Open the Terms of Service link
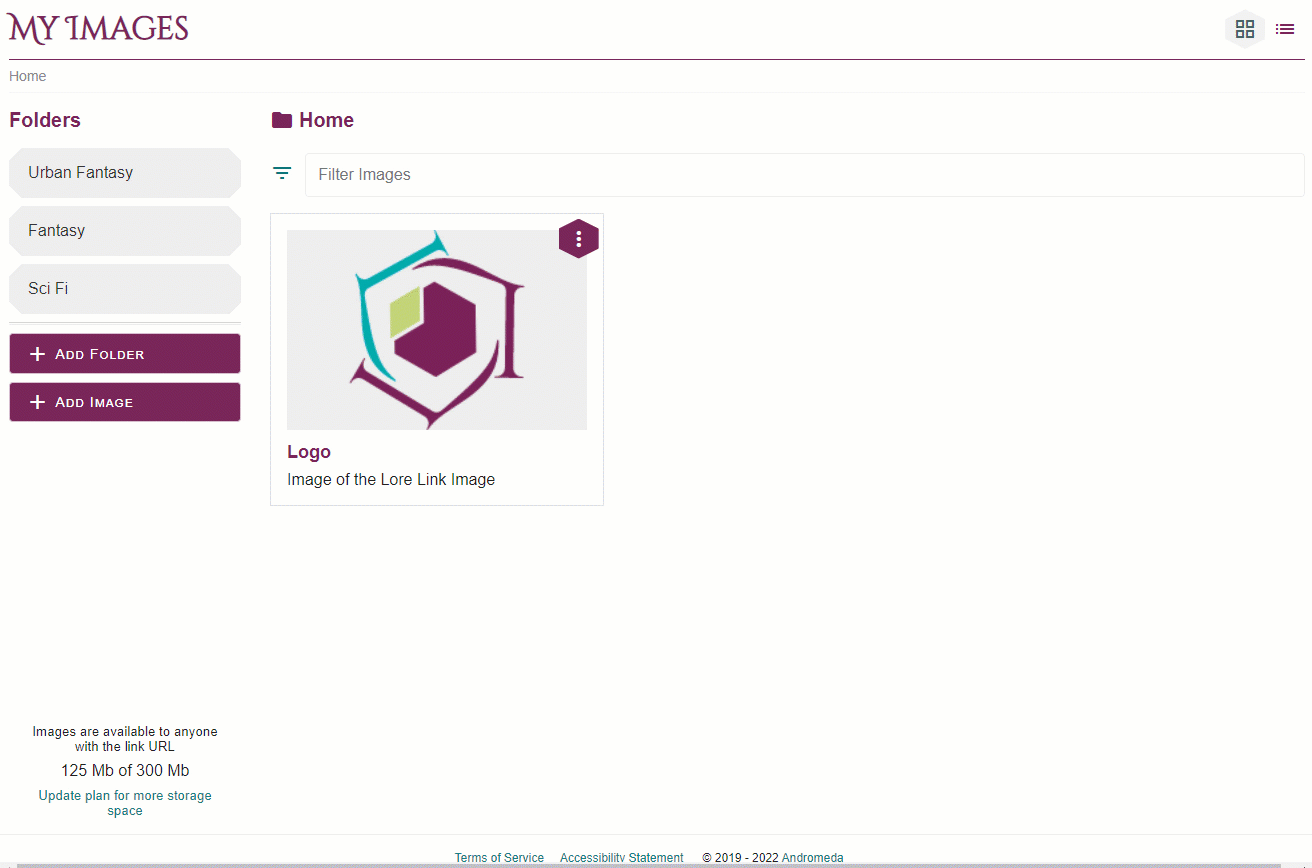The width and height of the screenshot is (1312, 868). coord(499,858)
